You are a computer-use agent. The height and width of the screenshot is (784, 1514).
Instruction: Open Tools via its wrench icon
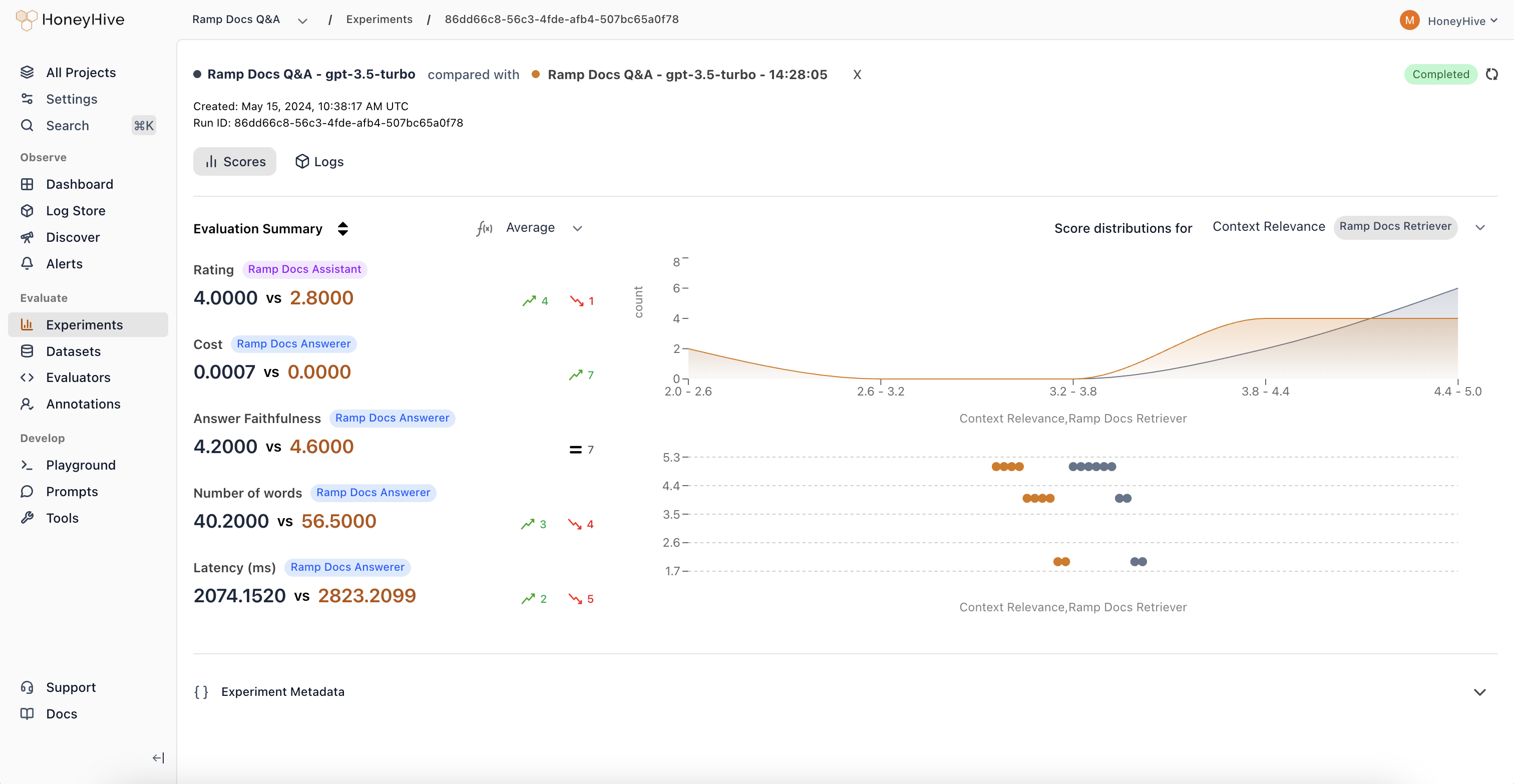(x=27, y=518)
